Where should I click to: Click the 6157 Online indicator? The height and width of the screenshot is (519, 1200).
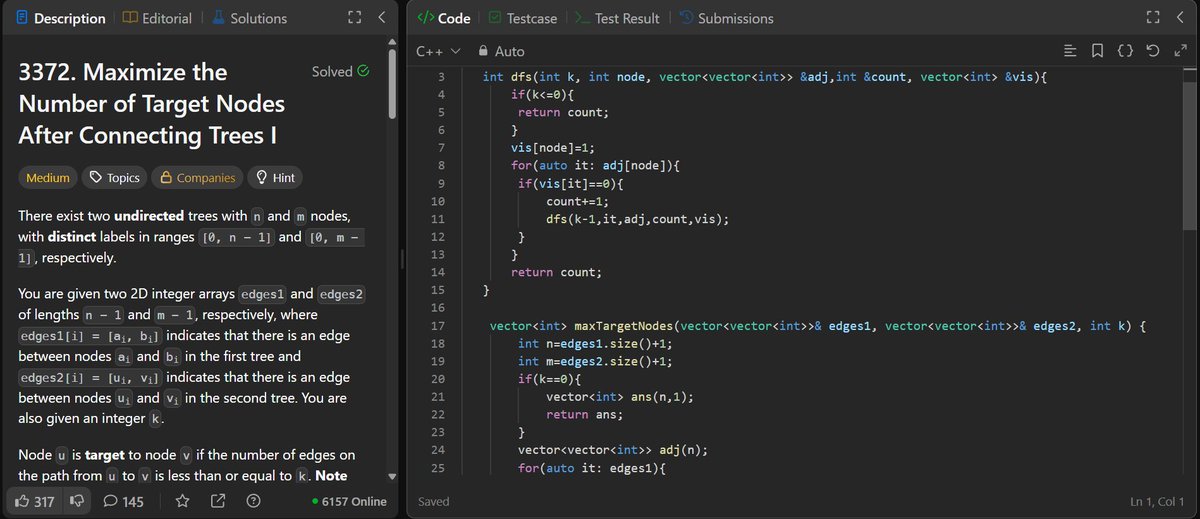349,501
